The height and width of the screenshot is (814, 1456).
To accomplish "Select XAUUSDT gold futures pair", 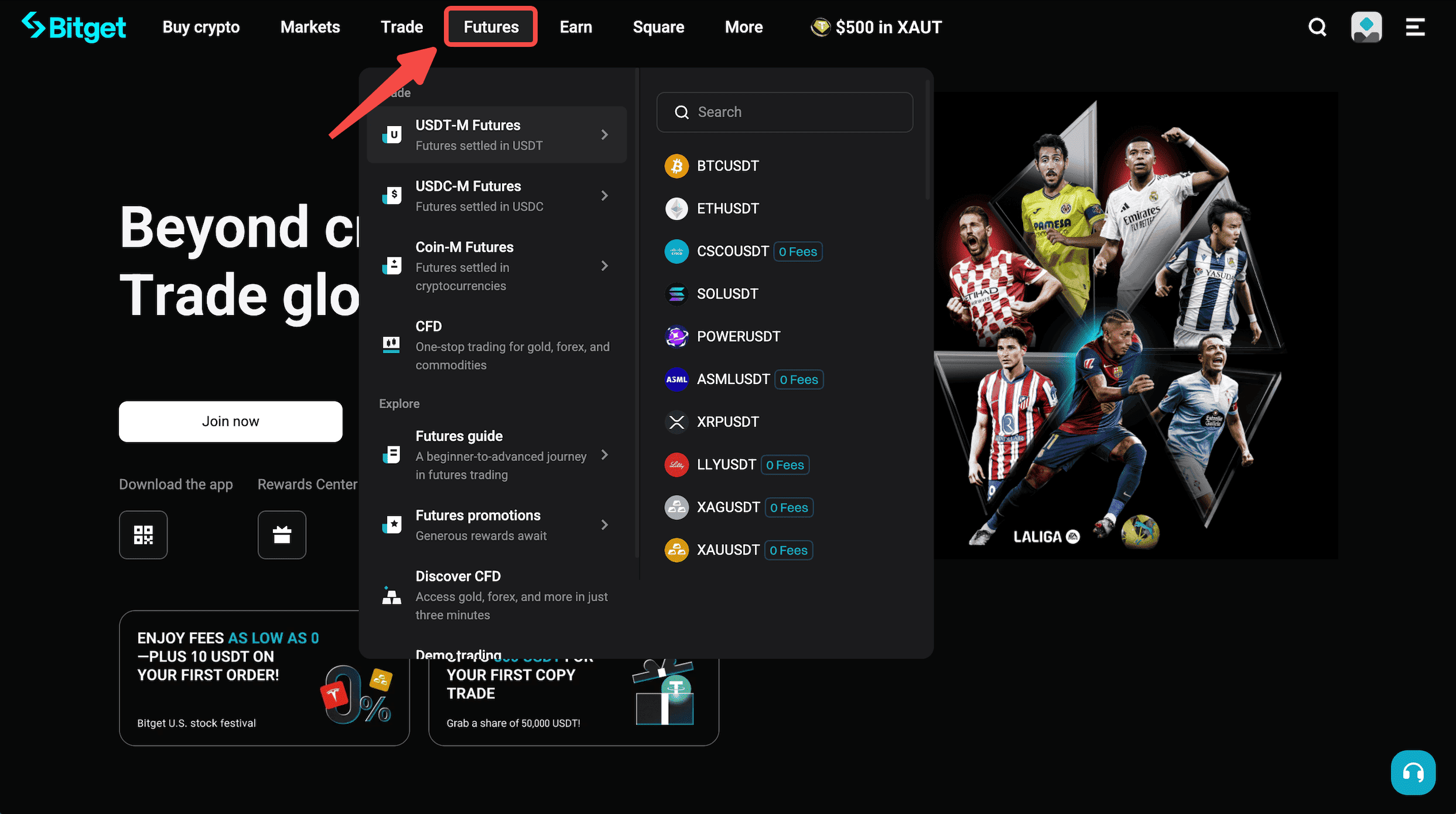I will coord(727,550).
